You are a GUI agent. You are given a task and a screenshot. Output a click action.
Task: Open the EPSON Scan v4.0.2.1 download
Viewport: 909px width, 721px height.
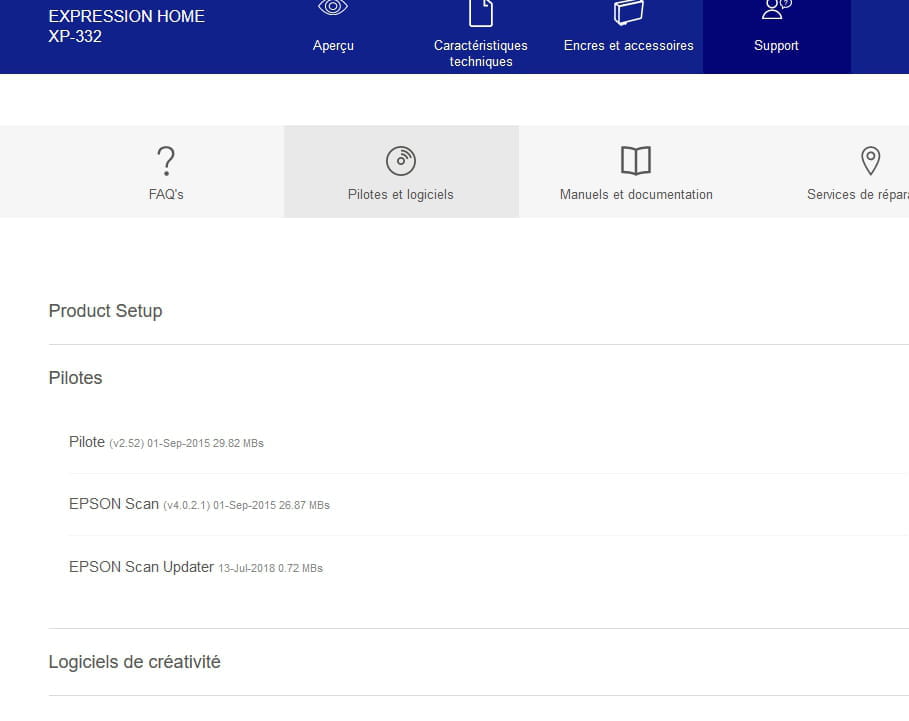tap(199, 504)
